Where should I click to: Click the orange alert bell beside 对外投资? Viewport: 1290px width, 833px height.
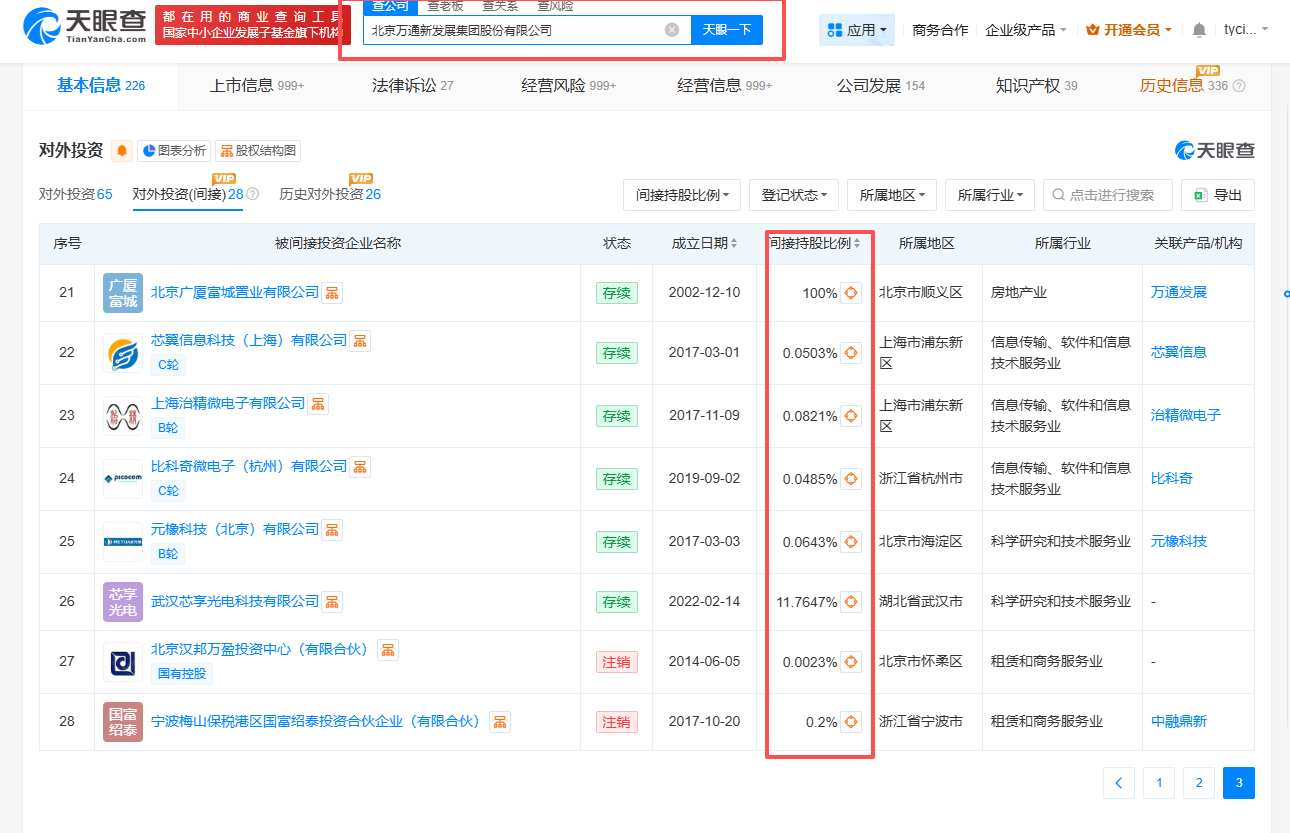click(122, 151)
